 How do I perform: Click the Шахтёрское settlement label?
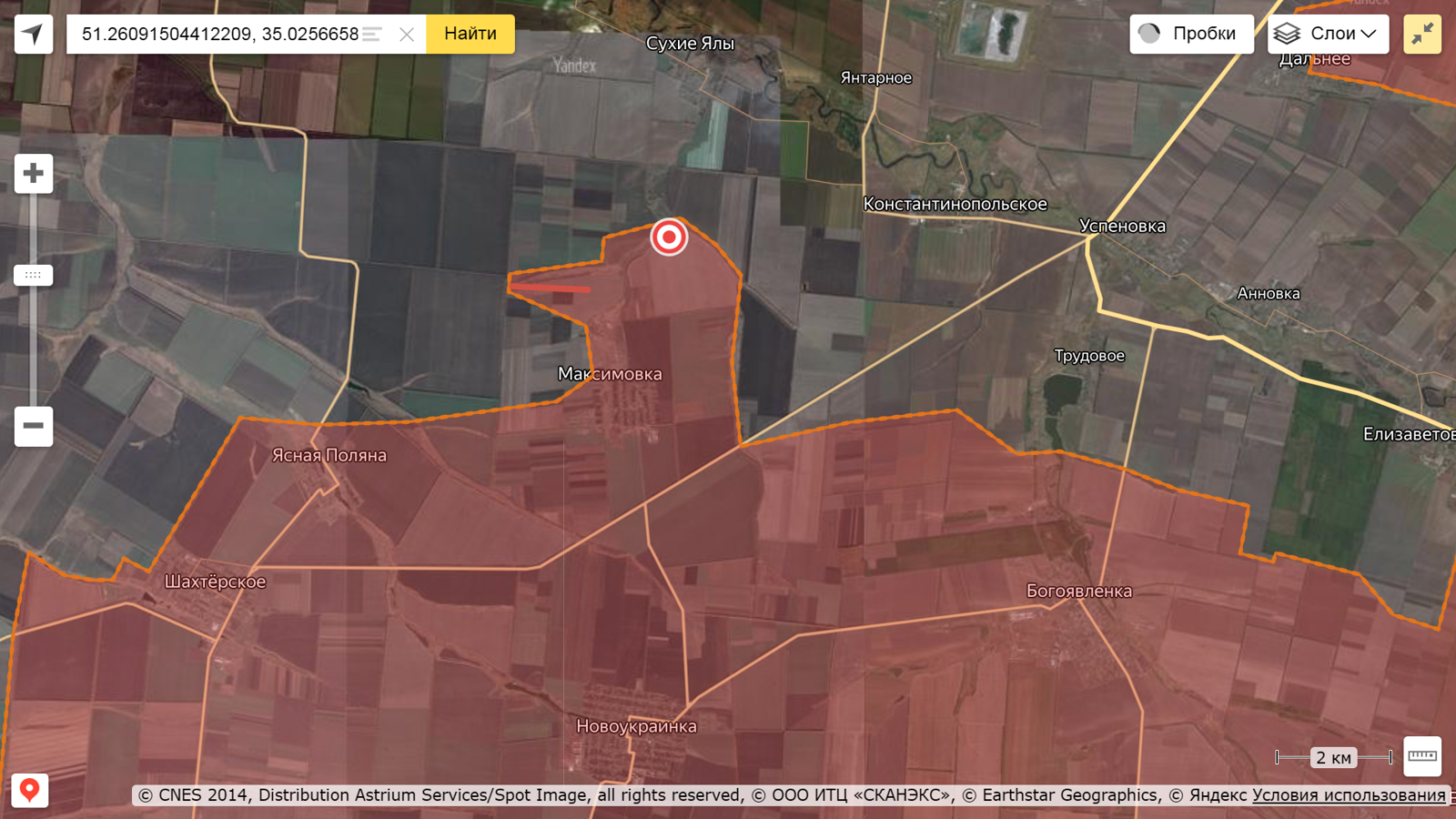[215, 581]
